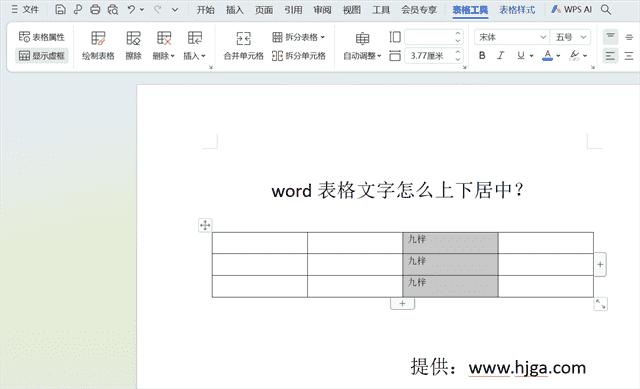Open the 表格样式 tab
The height and width of the screenshot is (389, 640).
[517, 10]
